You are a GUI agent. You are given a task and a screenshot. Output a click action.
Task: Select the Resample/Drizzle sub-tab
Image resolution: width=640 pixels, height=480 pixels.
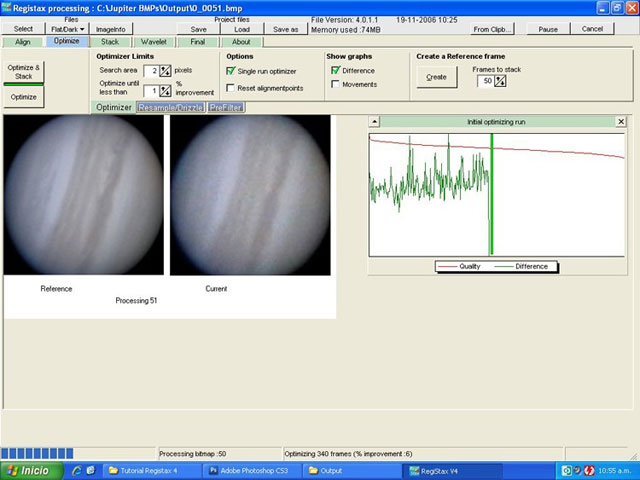click(169, 107)
